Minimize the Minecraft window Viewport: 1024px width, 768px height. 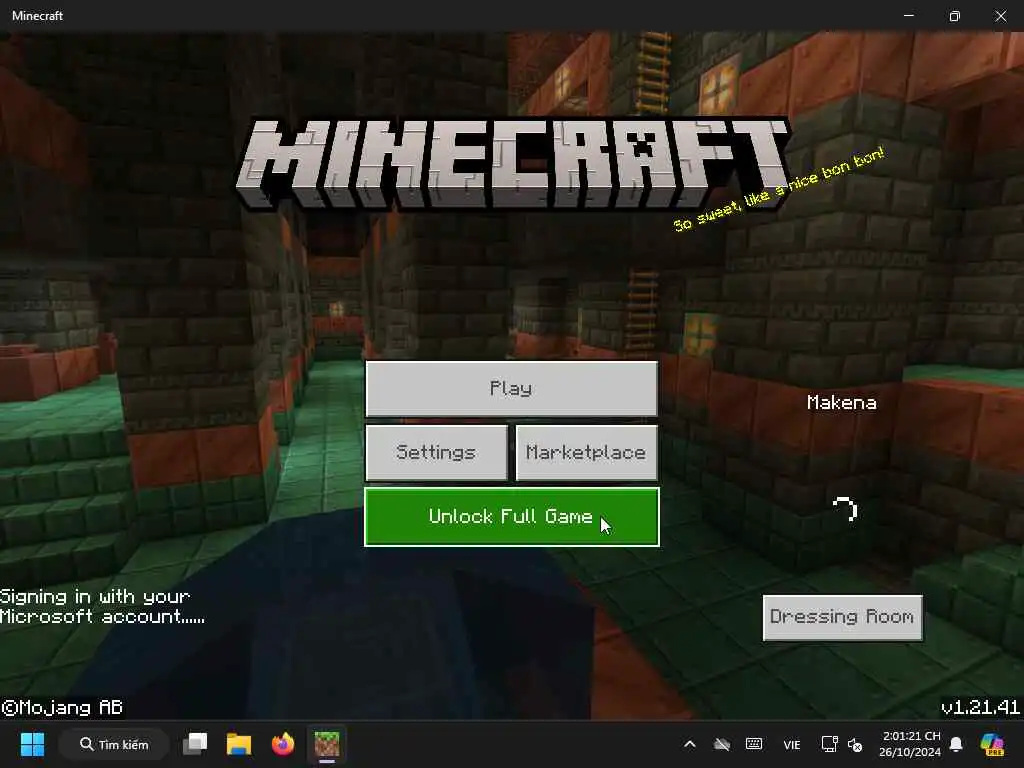click(909, 16)
